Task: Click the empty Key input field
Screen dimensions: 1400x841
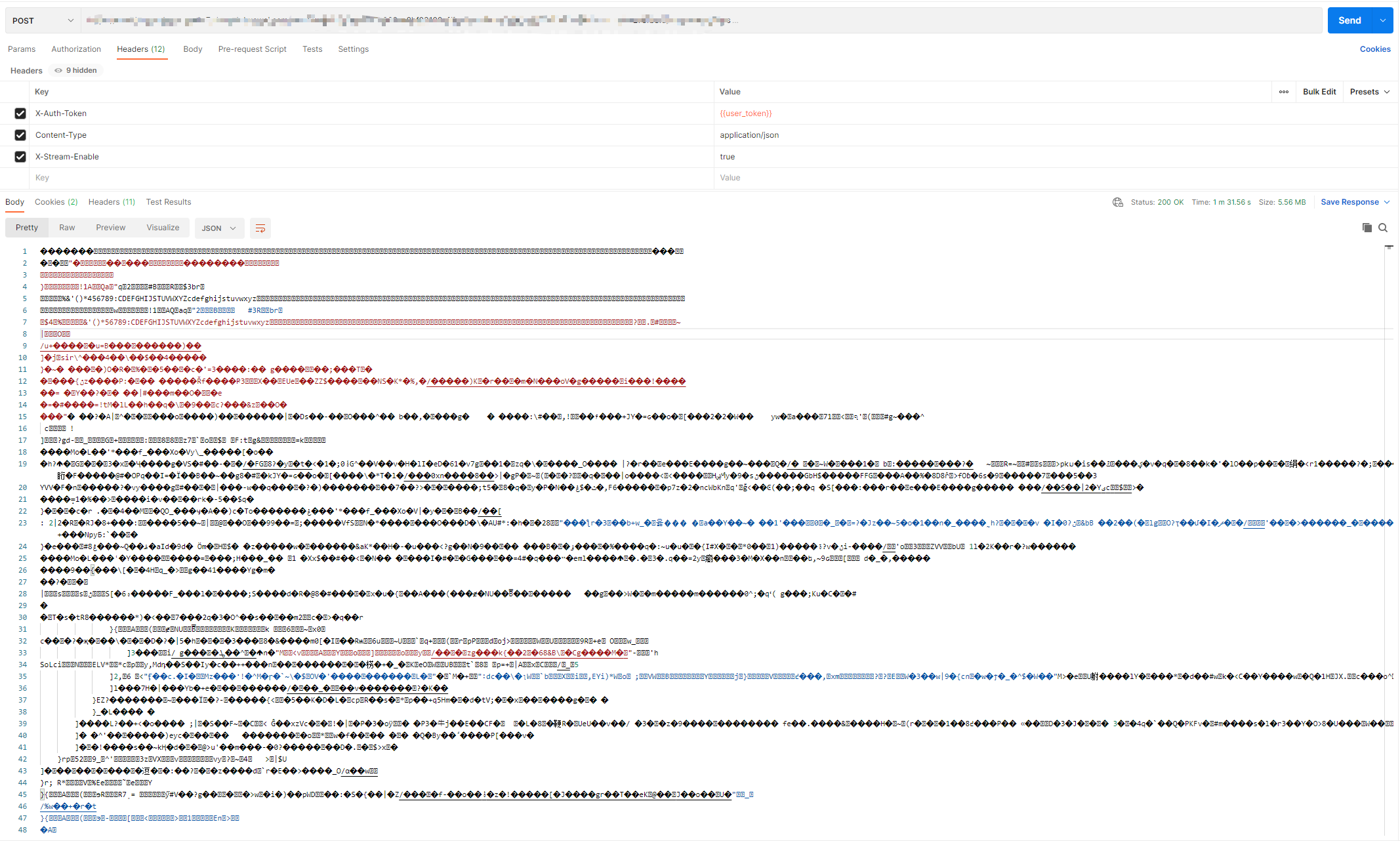Action: pyautogui.click(x=367, y=178)
